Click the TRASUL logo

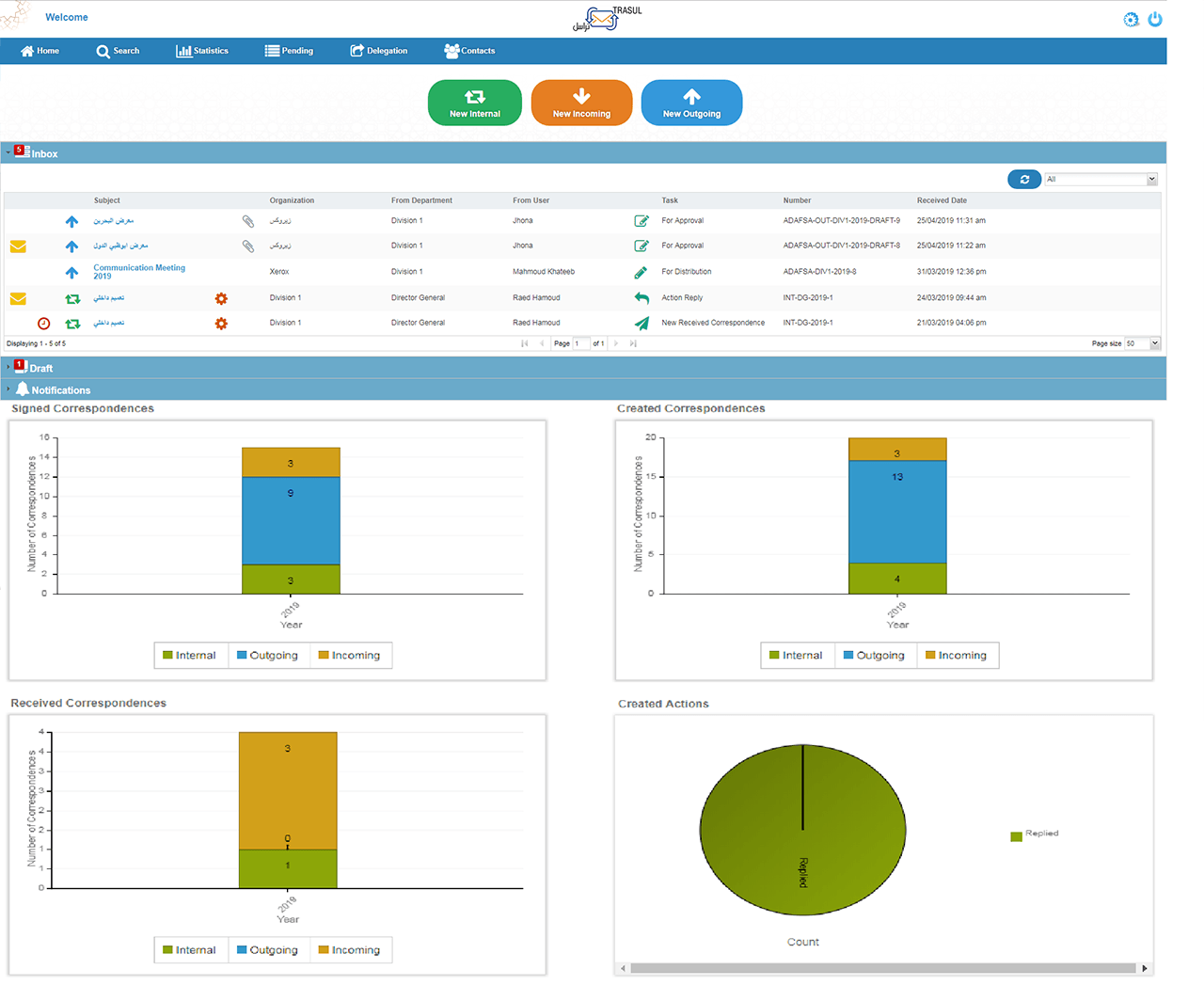click(x=607, y=18)
